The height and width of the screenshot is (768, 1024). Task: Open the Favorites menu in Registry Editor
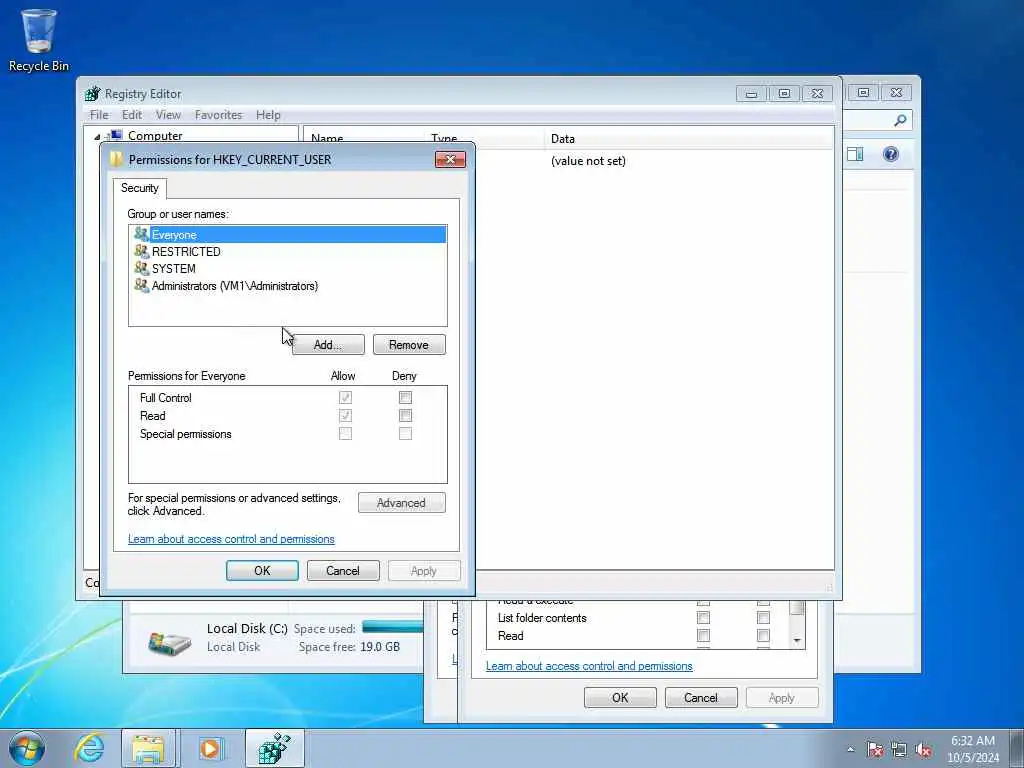pyautogui.click(x=218, y=115)
